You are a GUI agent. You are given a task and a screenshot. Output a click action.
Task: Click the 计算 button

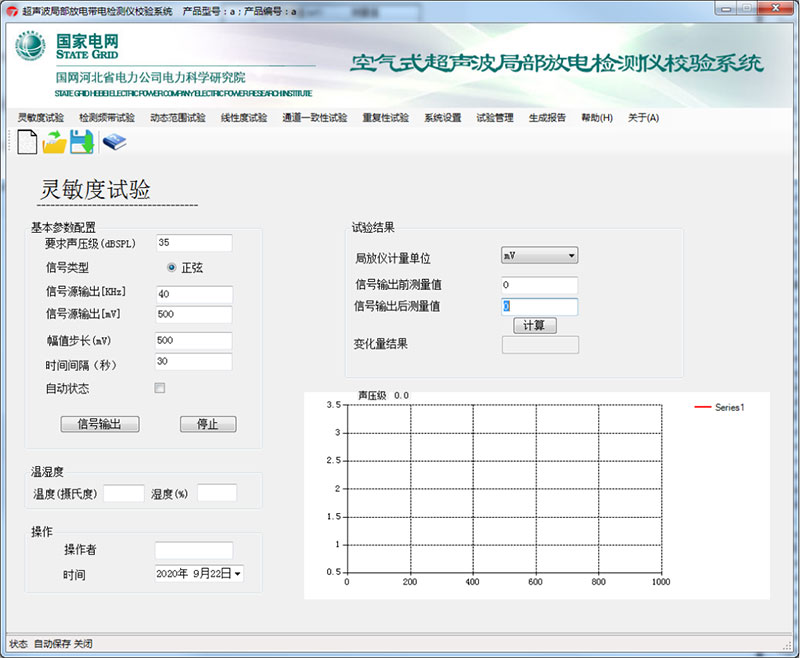534,326
